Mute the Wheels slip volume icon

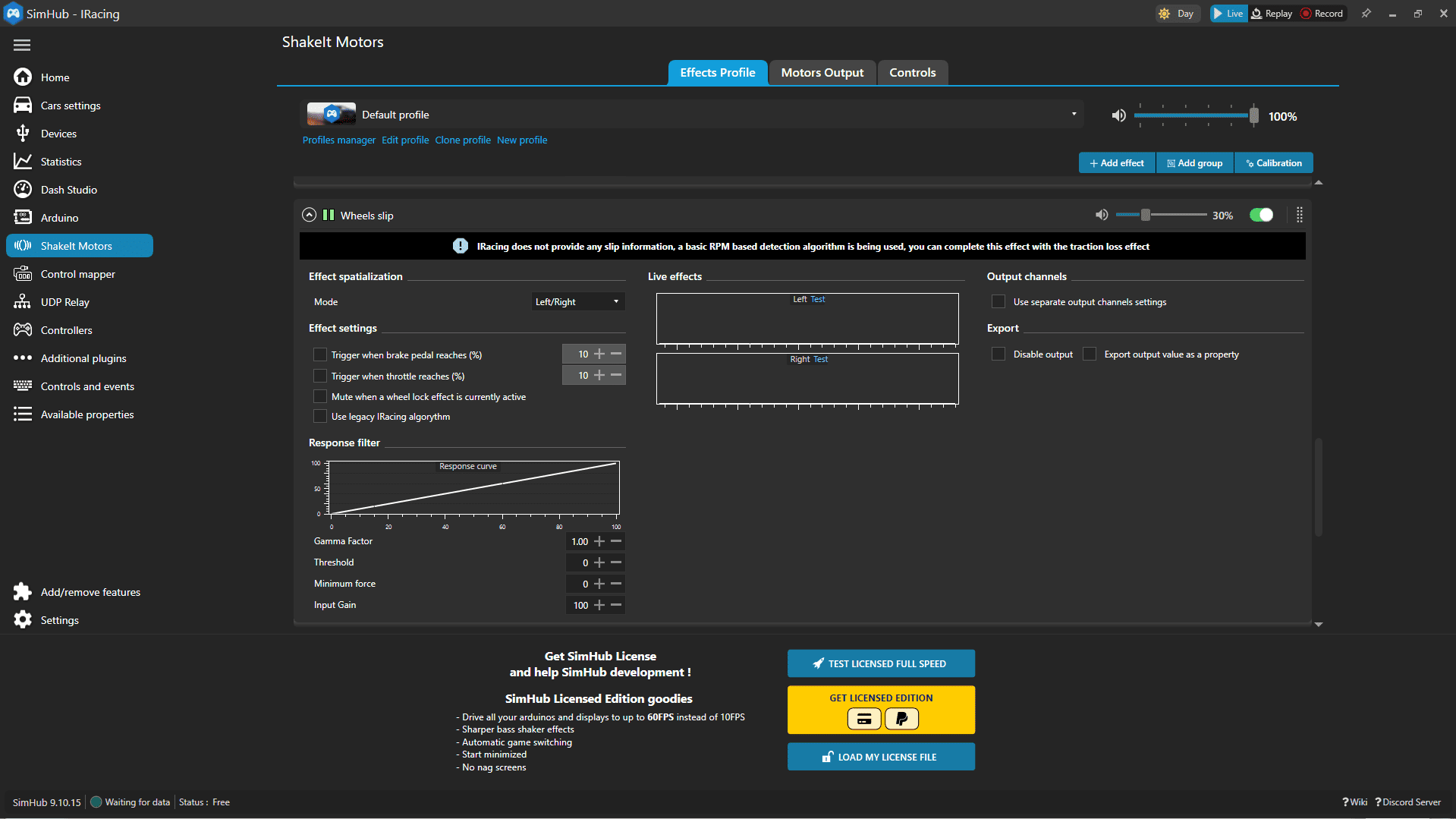click(x=1102, y=216)
